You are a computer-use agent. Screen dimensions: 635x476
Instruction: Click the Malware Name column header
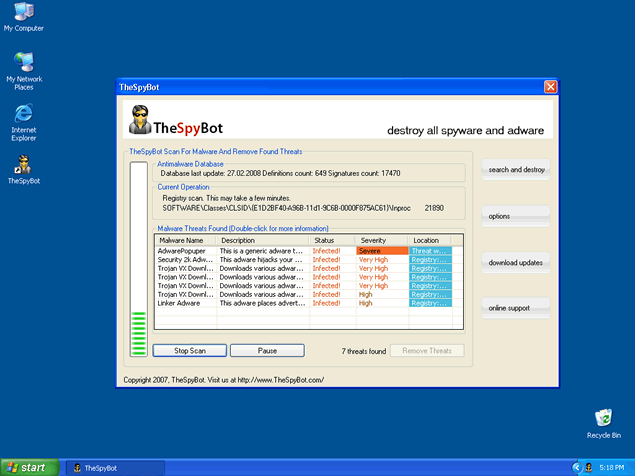(186, 240)
